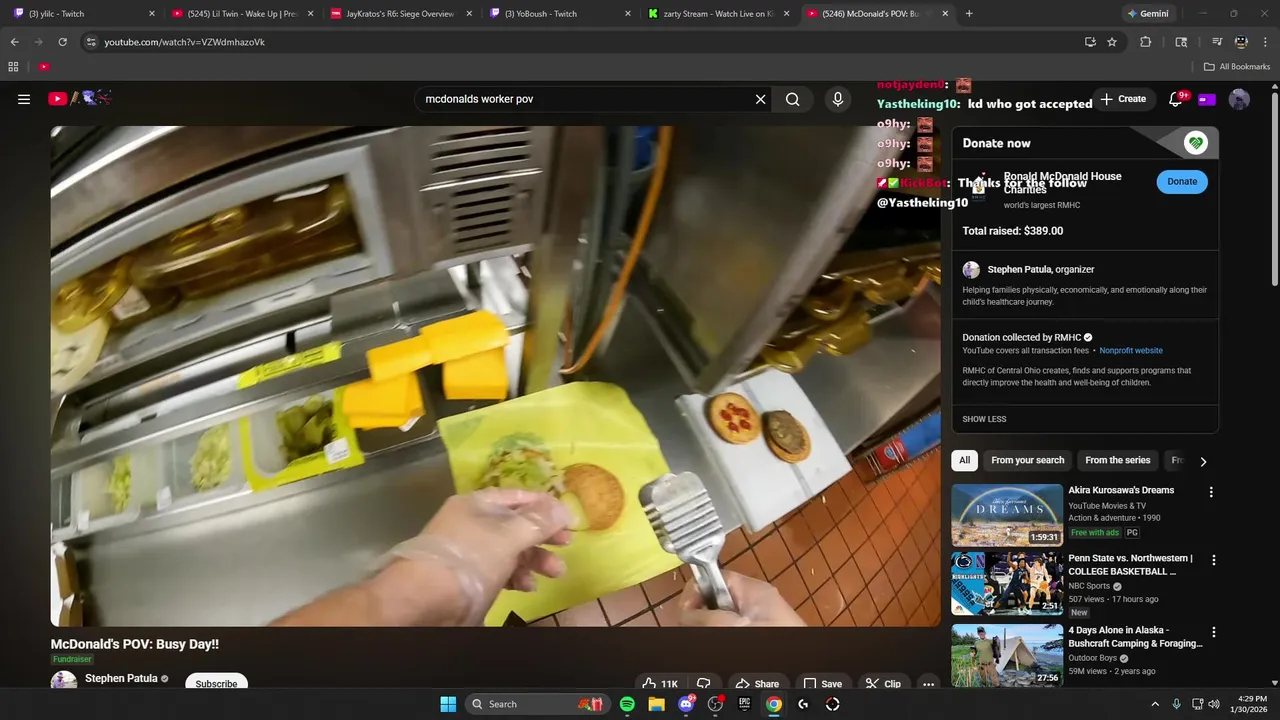1280x720 pixels.
Task: Open the Windows Start menu
Action: 447,704
